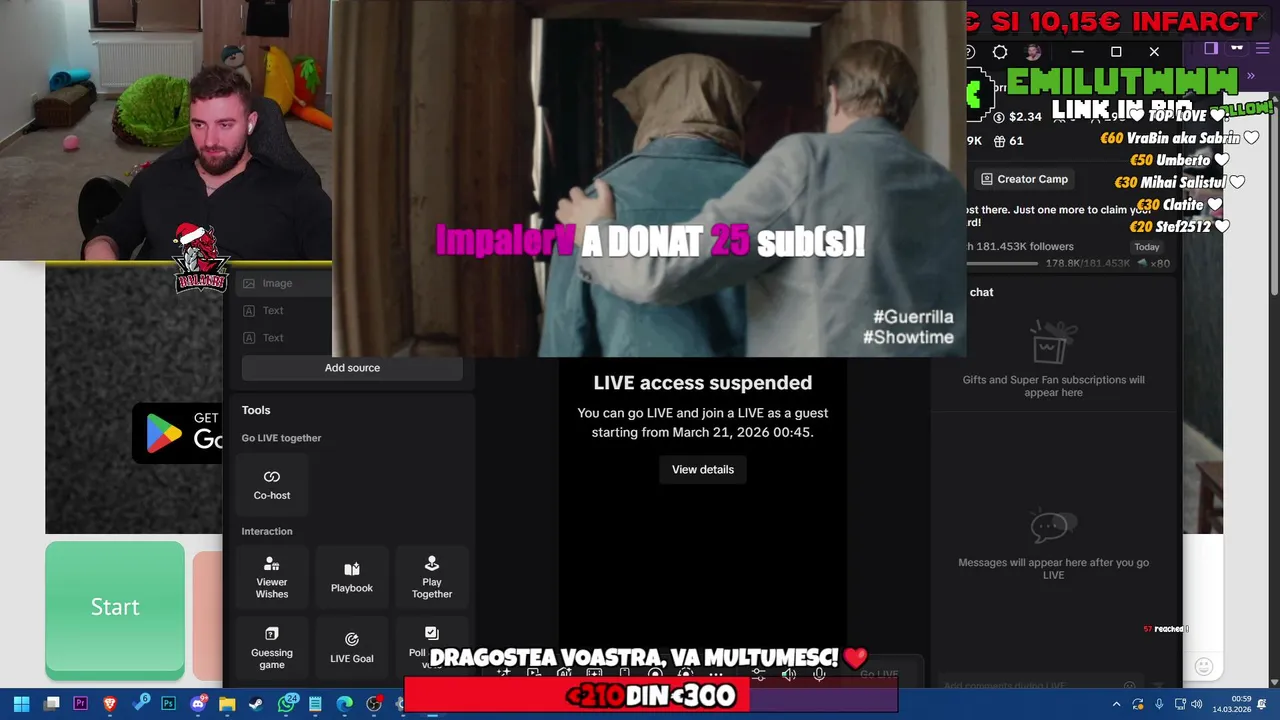The height and width of the screenshot is (720, 1280).
Task: Mute the speaker output icon
Action: (x=789, y=674)
